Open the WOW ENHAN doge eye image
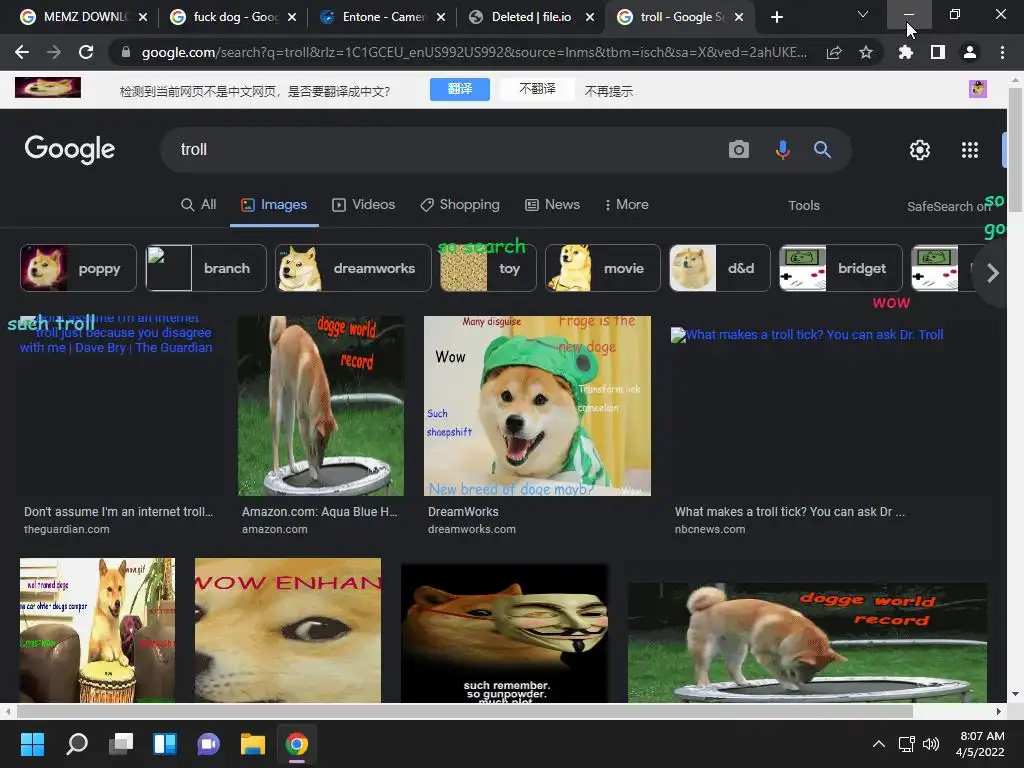This screenshot has height=768, width=1024. [x=288, y=630]
